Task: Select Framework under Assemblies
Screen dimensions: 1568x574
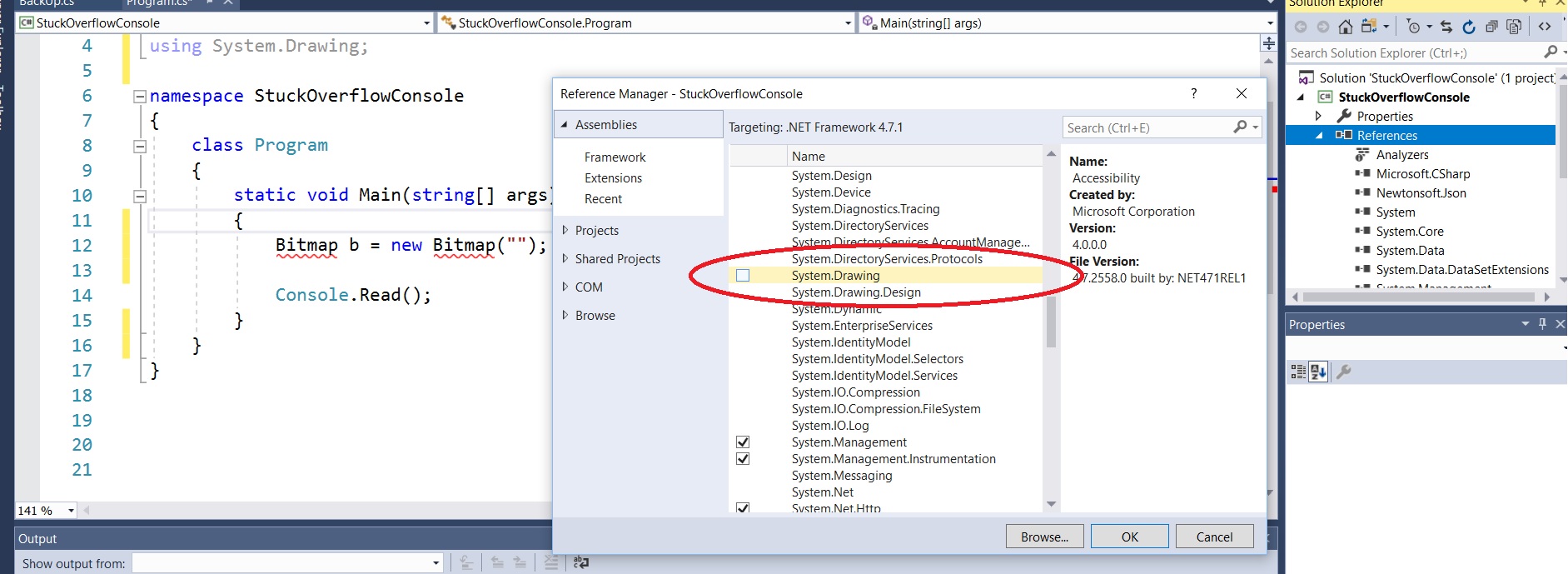Action: [x=615, y=157]
